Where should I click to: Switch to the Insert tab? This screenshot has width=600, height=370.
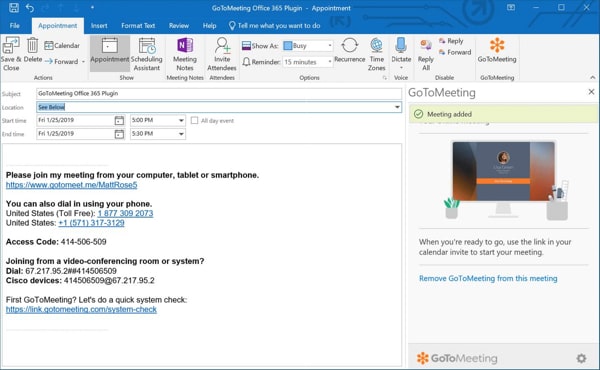tap(99, 26)
